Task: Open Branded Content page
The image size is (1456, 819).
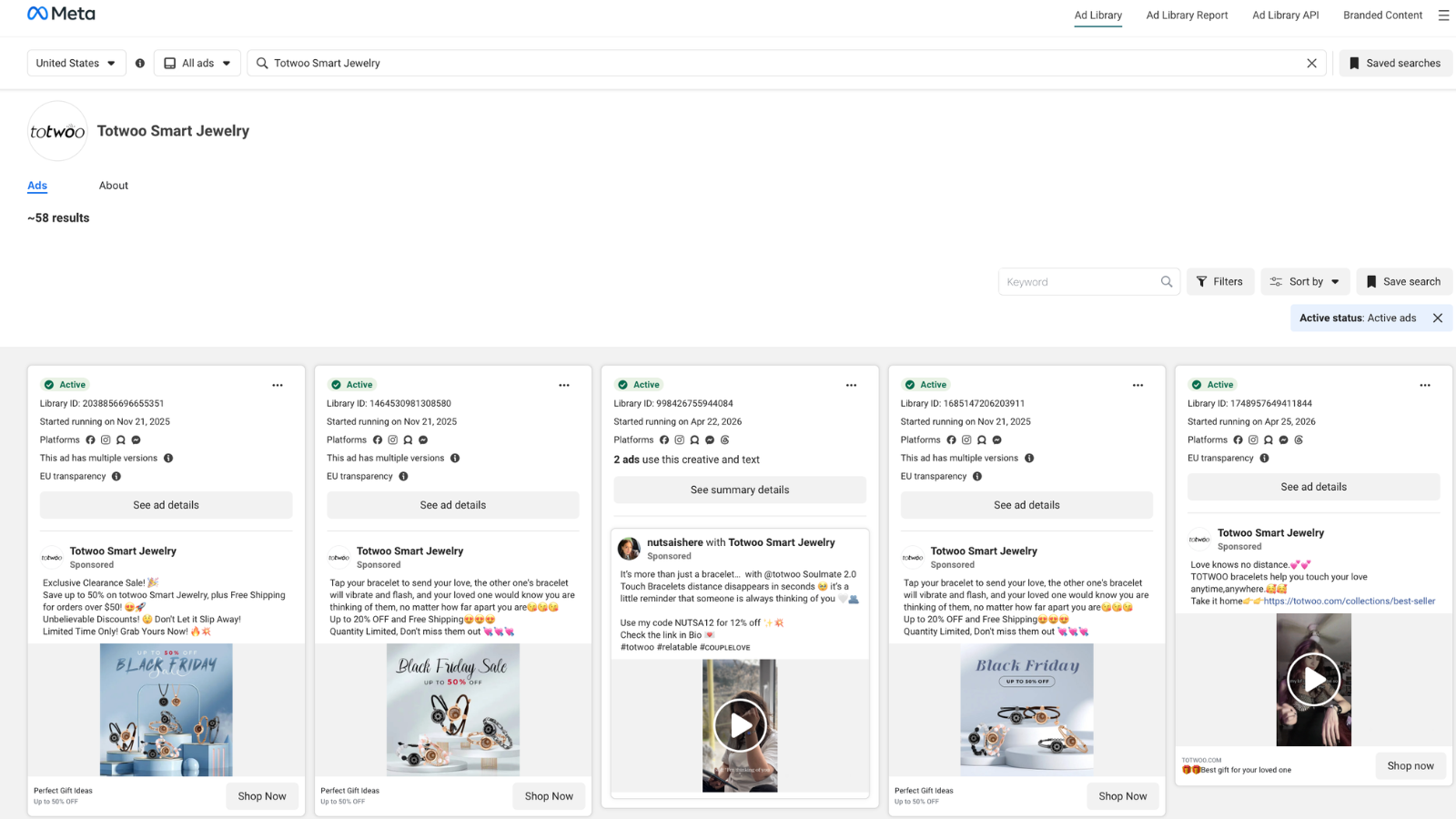Action: tap(1382, 15)
